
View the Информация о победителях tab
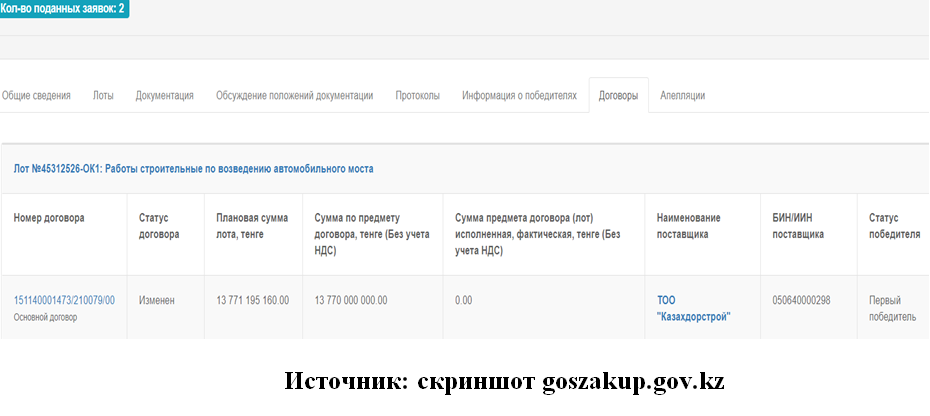(519, 96)
